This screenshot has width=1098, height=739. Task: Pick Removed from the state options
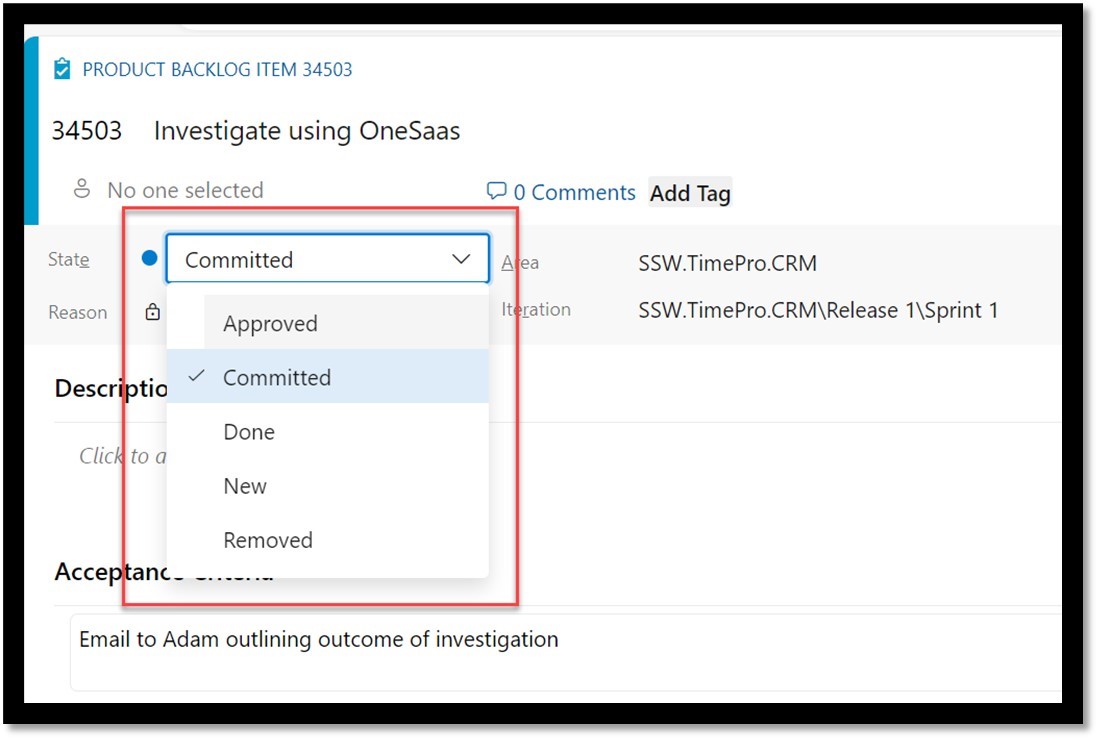[268, 540]
